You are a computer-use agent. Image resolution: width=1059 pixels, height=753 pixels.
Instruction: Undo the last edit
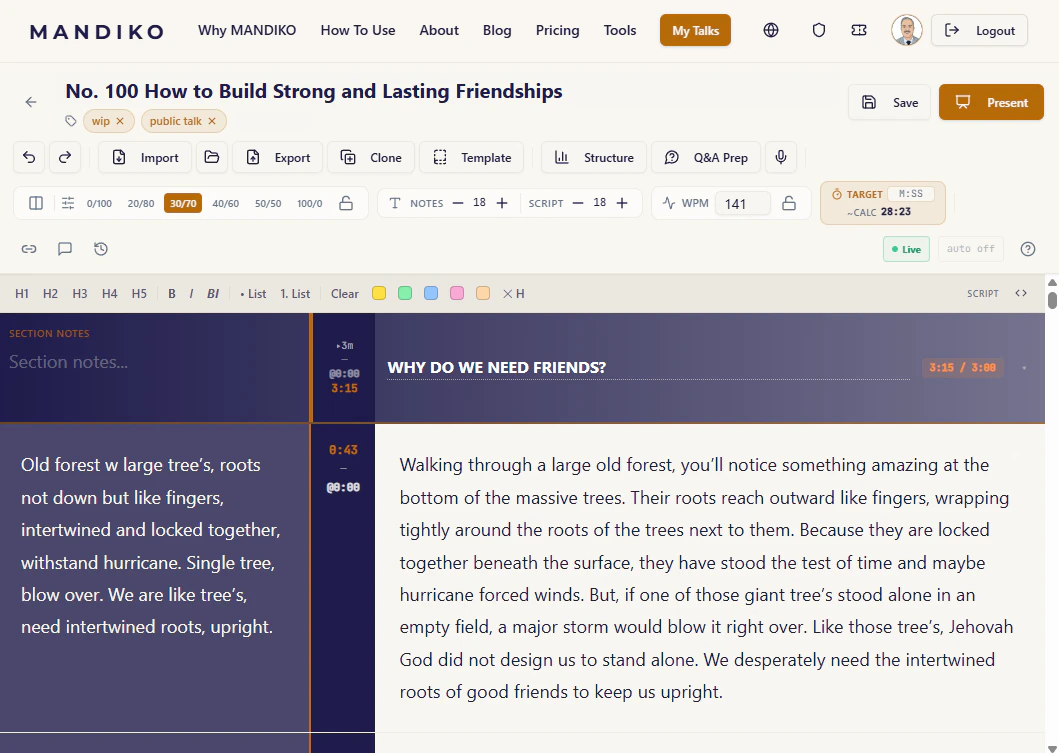coord(29,157)
